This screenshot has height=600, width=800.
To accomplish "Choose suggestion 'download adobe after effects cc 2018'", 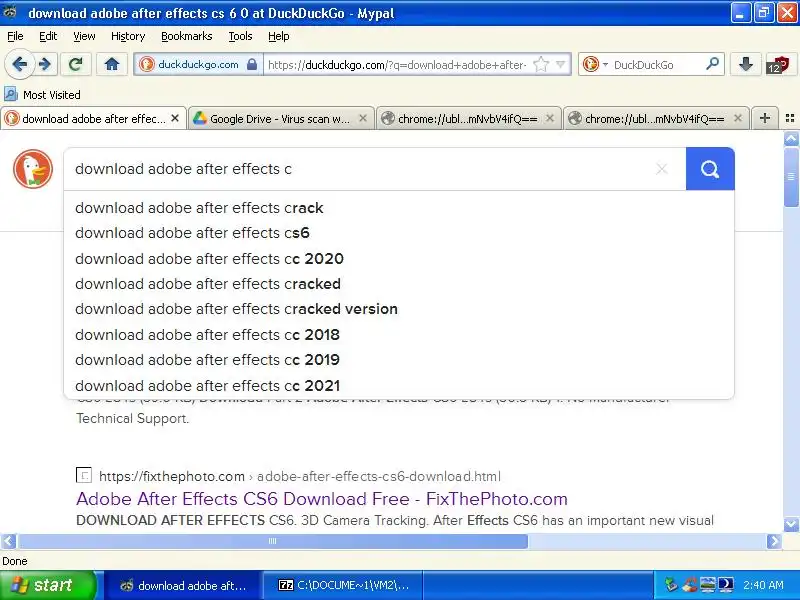I will 399,334.
